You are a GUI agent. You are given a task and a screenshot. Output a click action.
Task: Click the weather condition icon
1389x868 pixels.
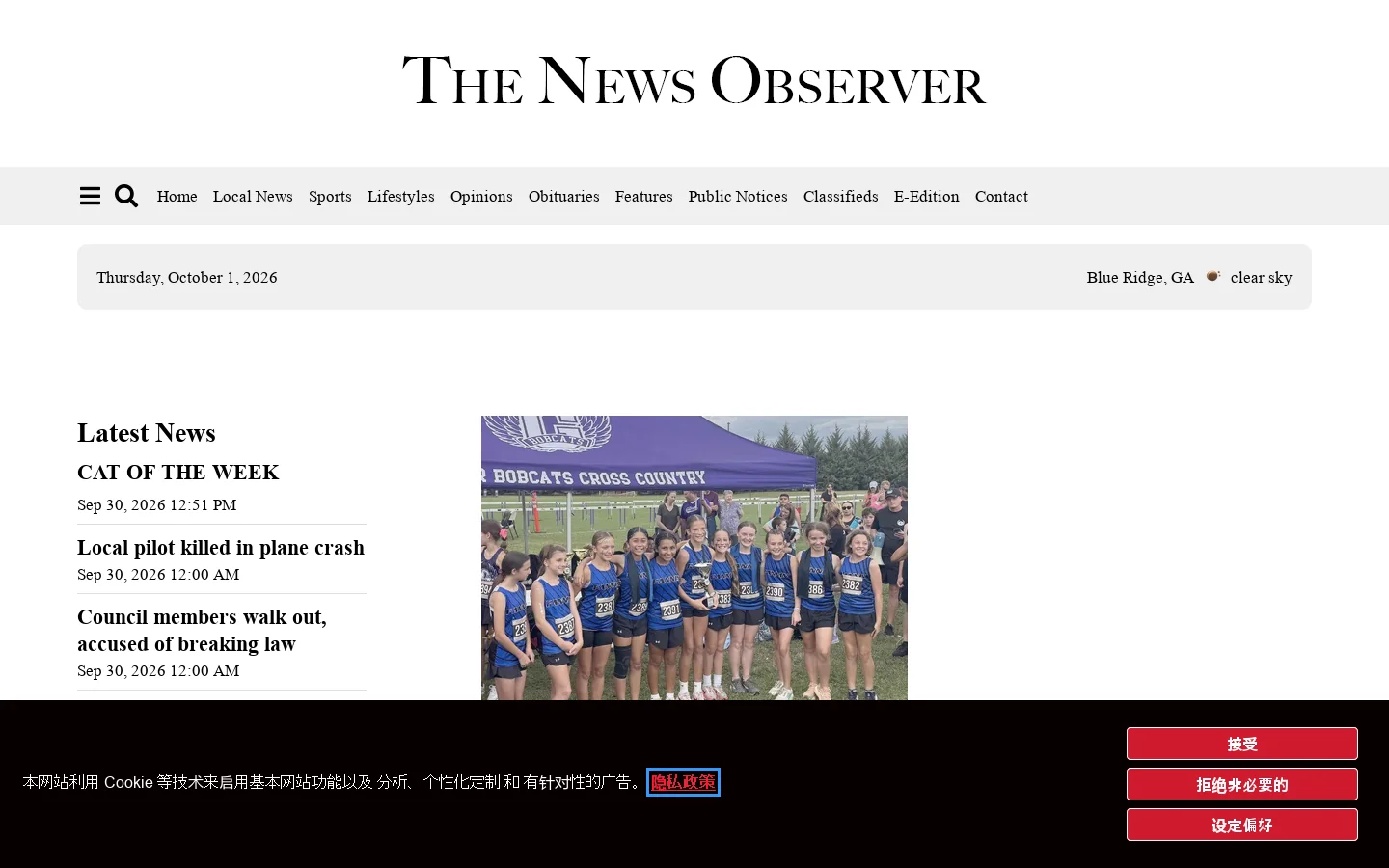pos(1212,276)
